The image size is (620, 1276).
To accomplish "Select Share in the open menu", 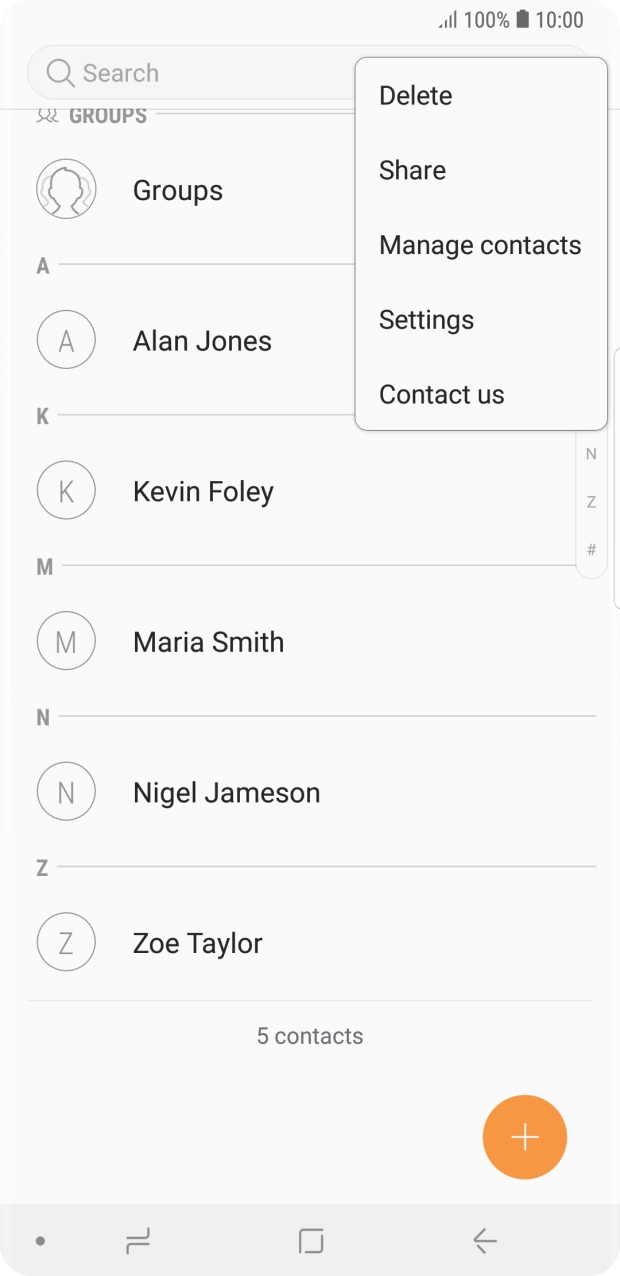I will (412, 170).
